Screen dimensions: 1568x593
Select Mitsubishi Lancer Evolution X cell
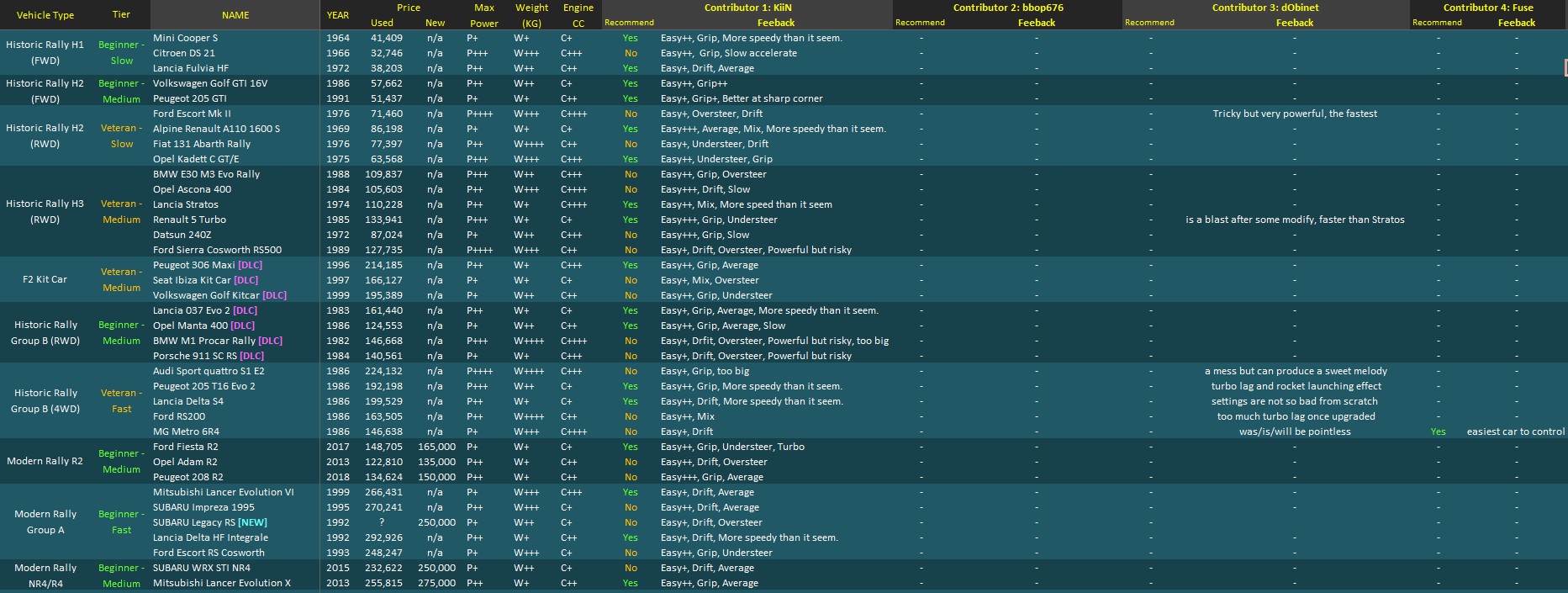coord(235,583)
